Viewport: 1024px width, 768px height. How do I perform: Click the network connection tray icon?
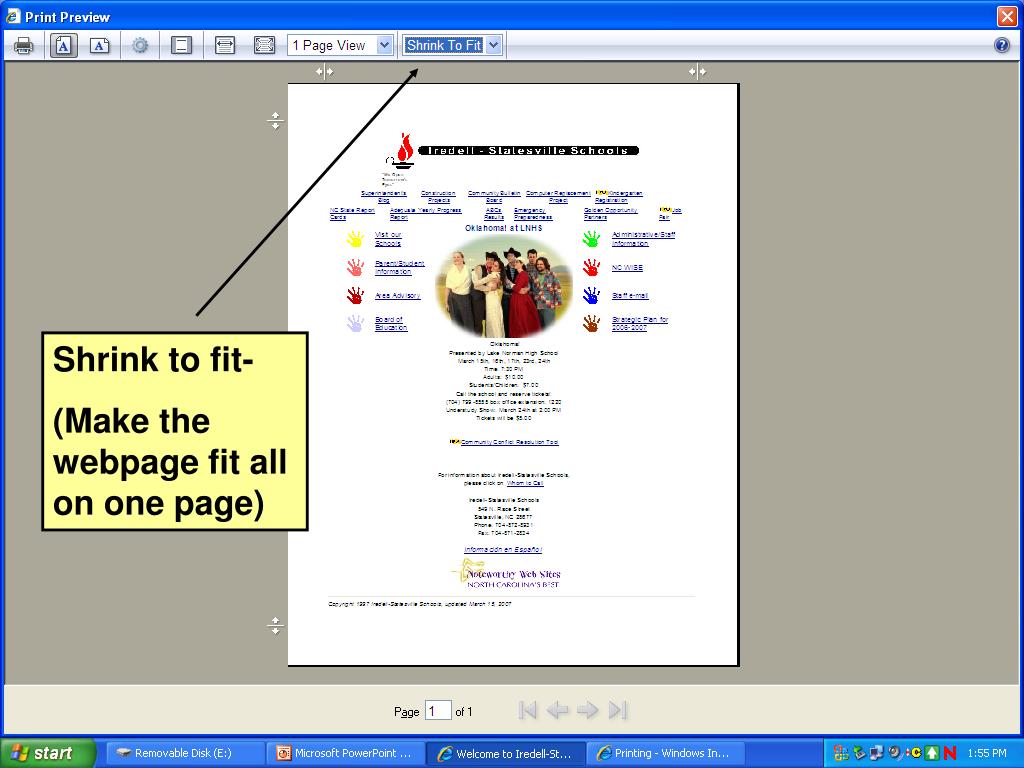pyautogui.click(x=876, y=753)
